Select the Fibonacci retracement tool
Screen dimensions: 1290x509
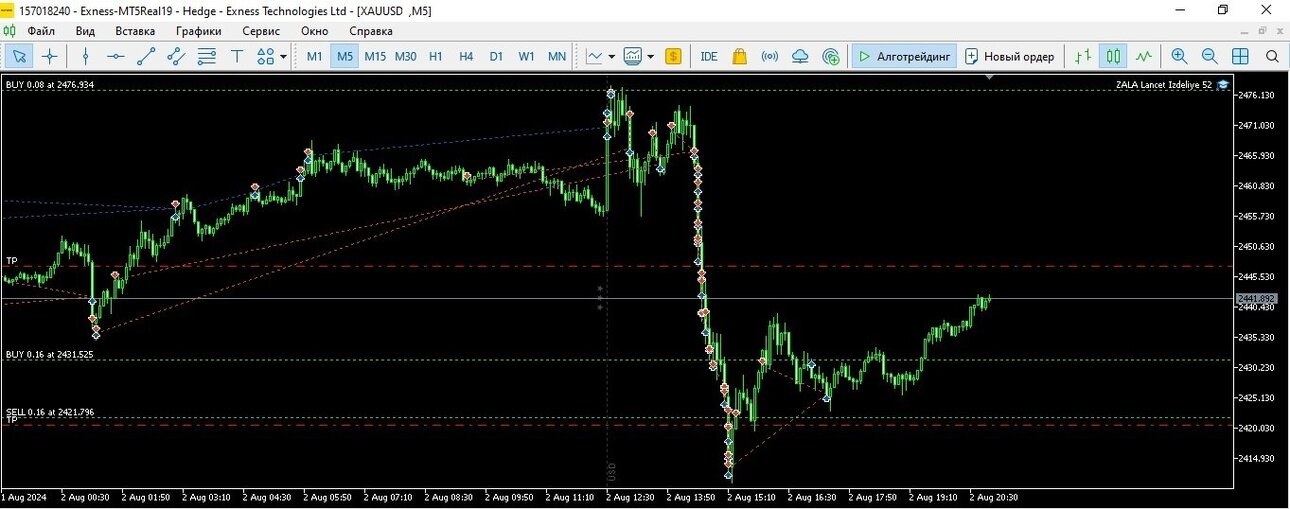click(x=207, y=56)
